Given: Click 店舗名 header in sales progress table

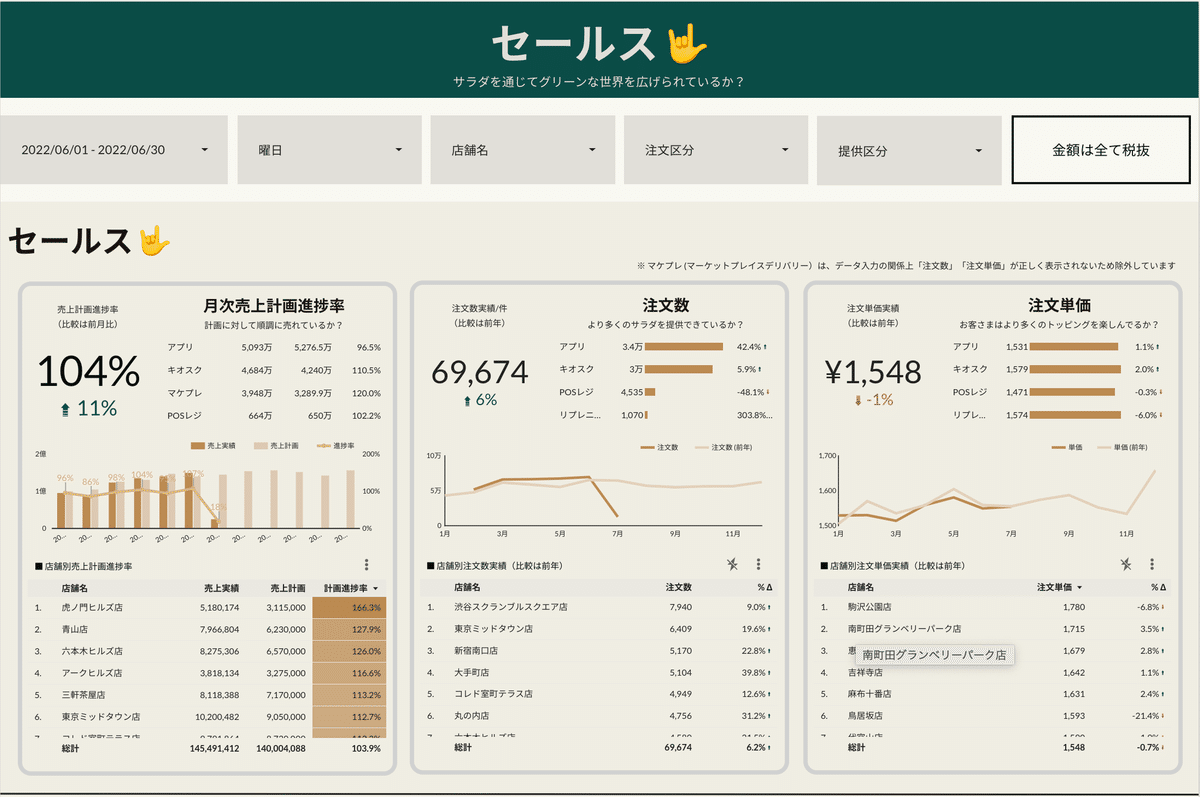Looking at the screenshot, I should (x=74, y=588).
